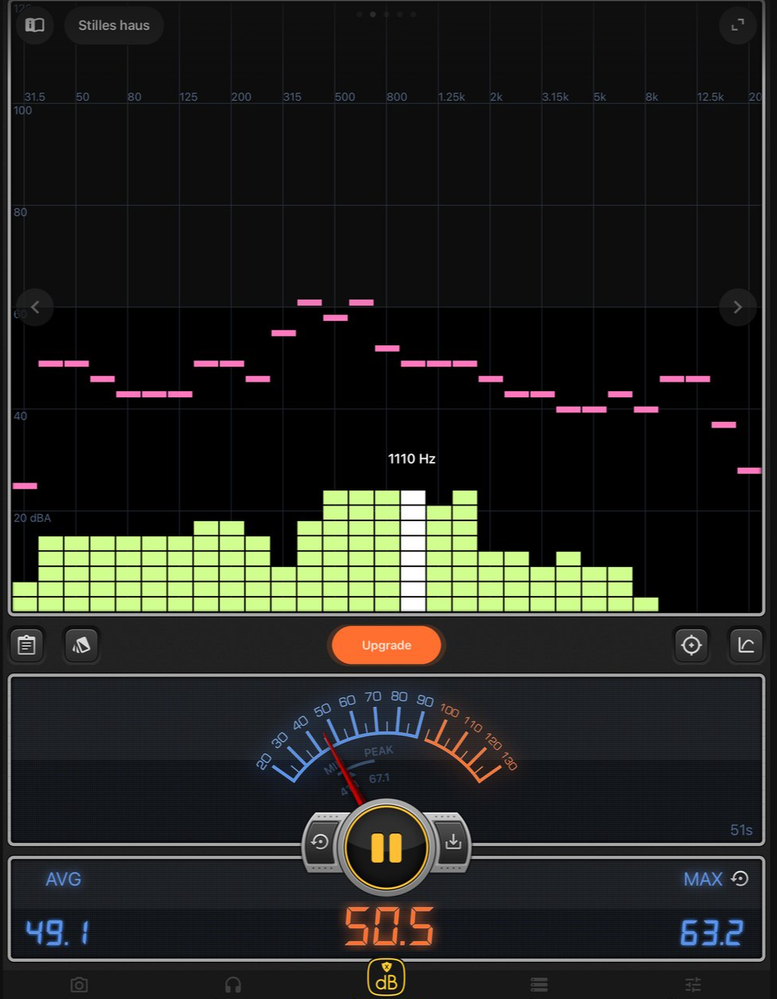Pause the sound level measurement
Screen dimensions: 777x999
pos(386,848)
